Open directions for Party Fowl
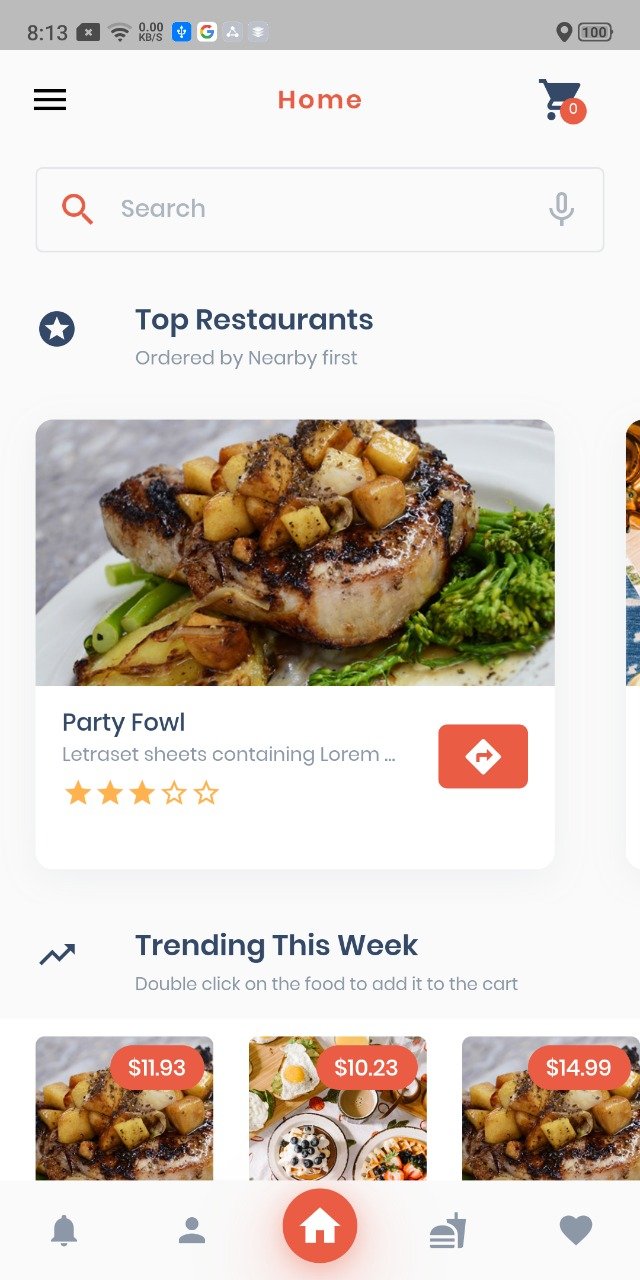The height and width of the screenshot is (1280, 640). point(483,756)
